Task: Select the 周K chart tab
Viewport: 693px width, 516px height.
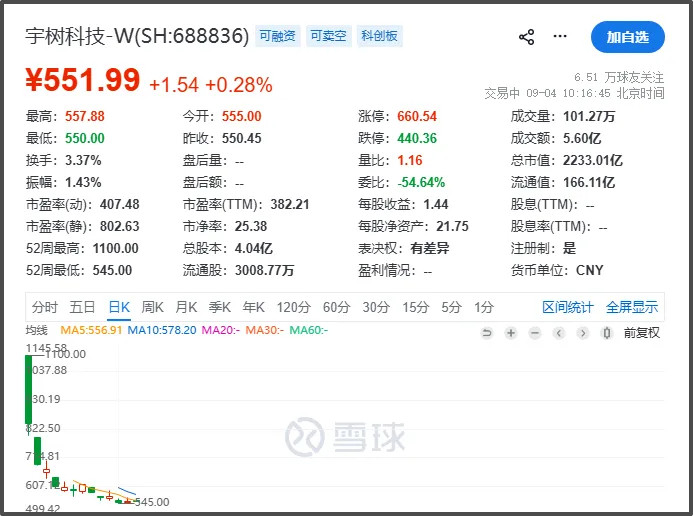Action: pos(152,307)
